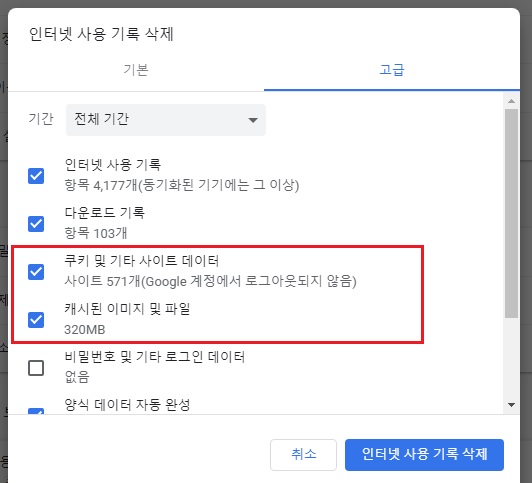Click the blue 인터넷 사용 기록 삭제 button
The width and height of the screenshot is (532, 483).
pos(424,454)
